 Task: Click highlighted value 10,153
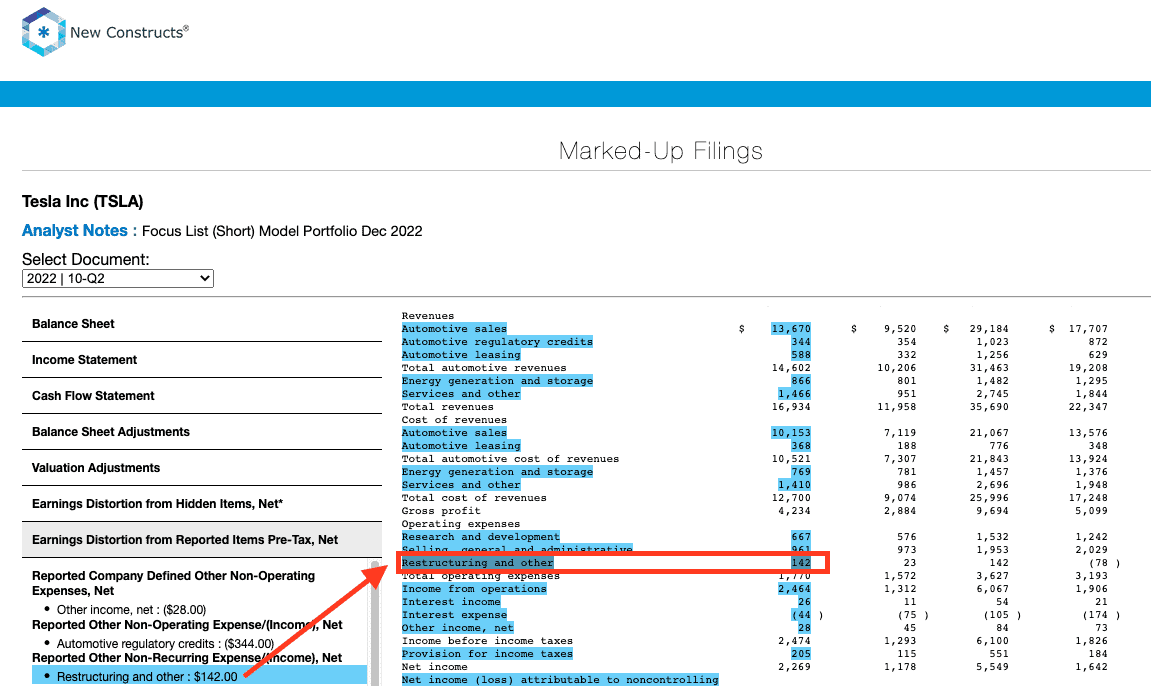point(791,433)
